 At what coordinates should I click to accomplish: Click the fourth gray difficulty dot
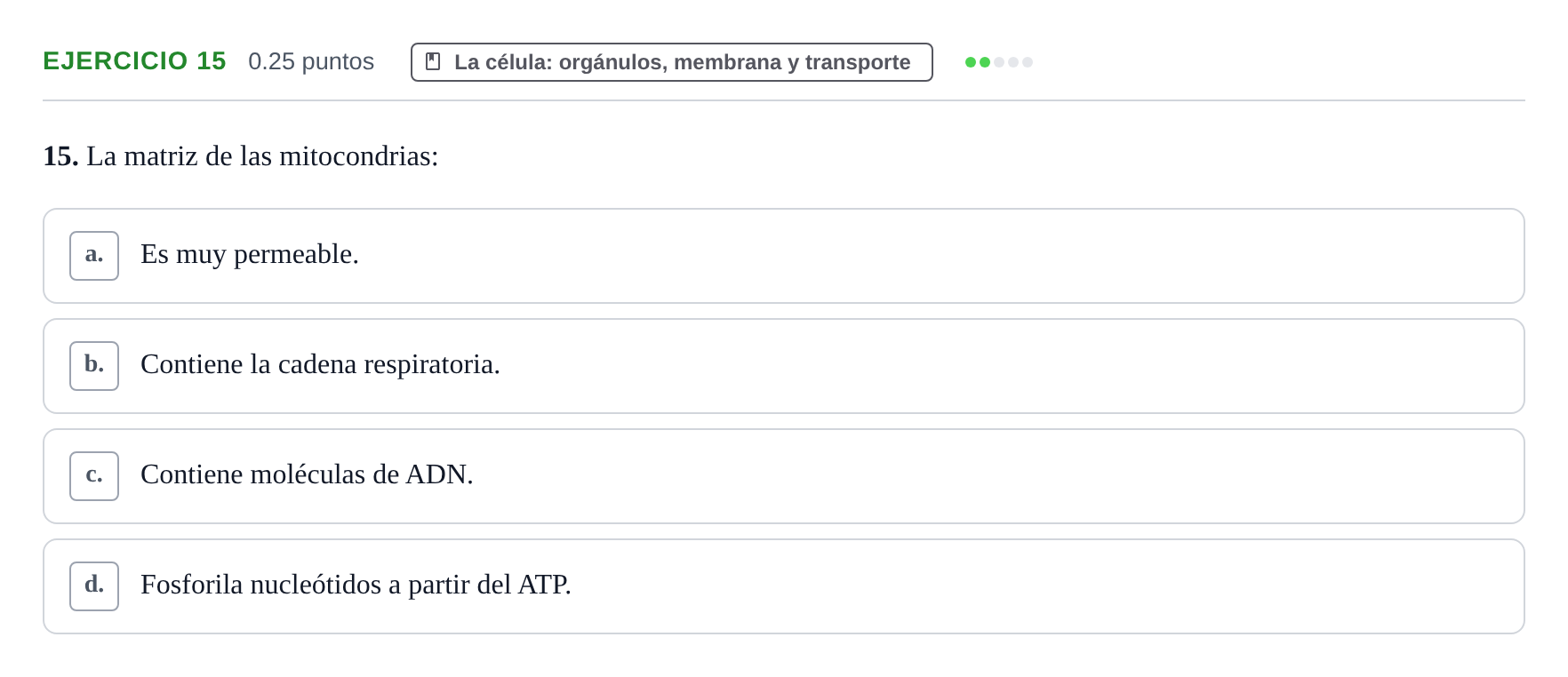coord(1013,62)
